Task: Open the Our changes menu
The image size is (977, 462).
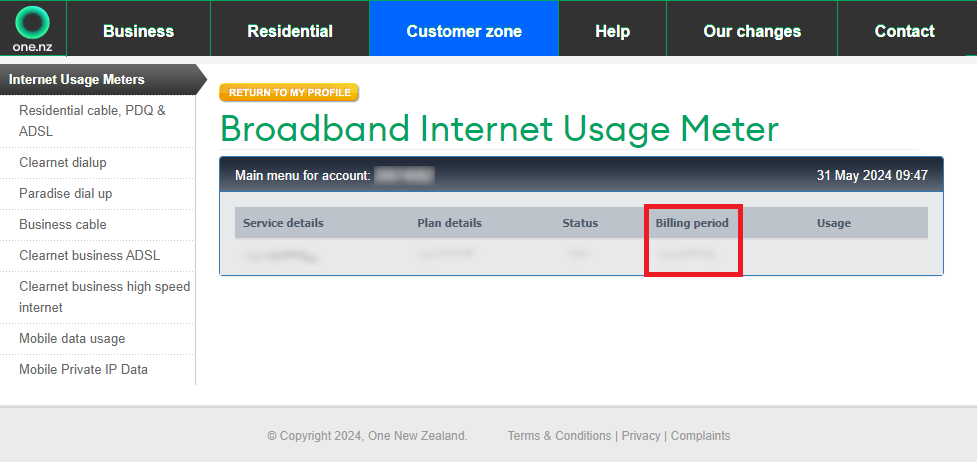Action: (752, 31)
